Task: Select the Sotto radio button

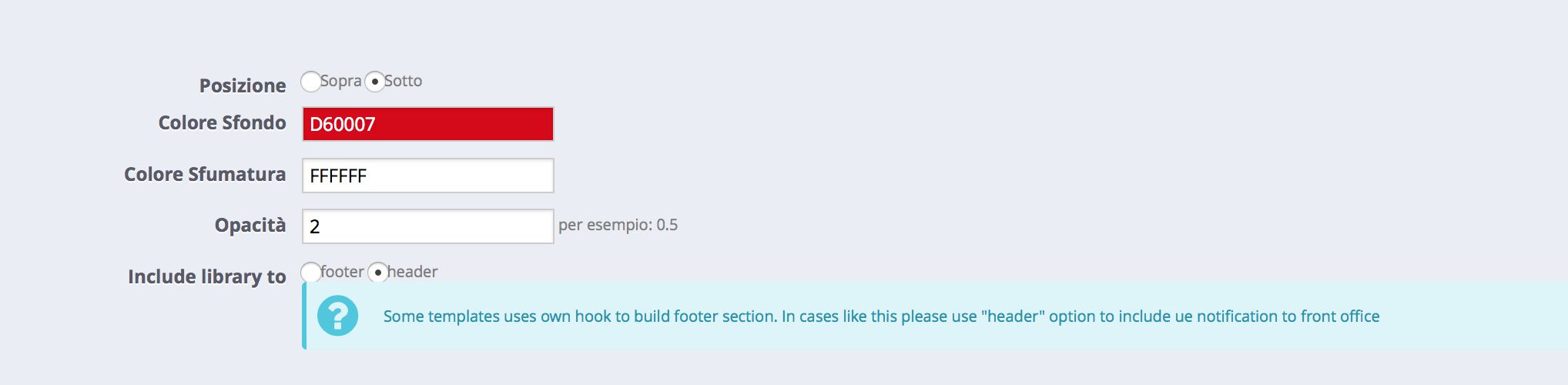Action: pos(375,82)
